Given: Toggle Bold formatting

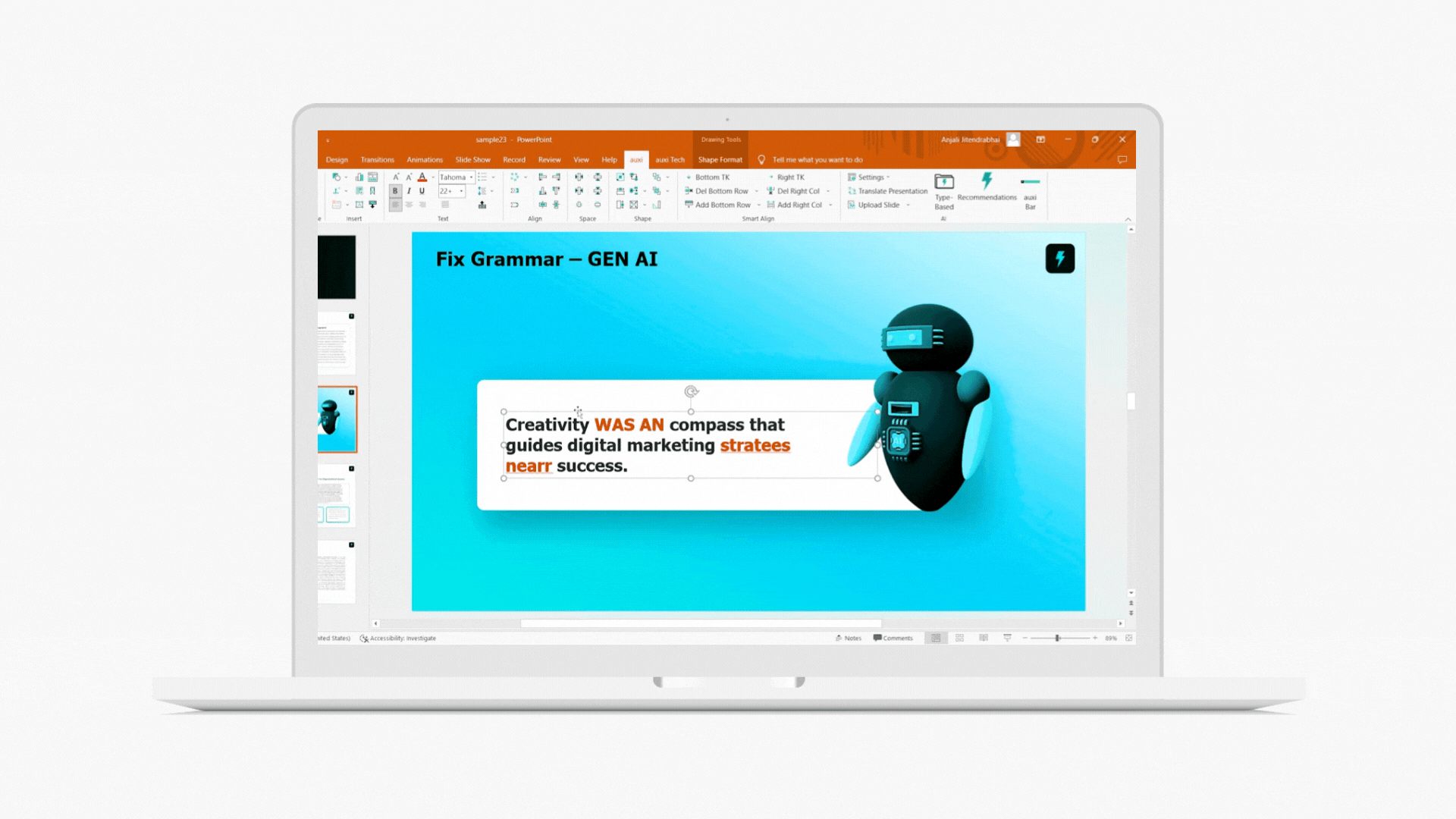Looking at the screenshot, I should [395, 191].
